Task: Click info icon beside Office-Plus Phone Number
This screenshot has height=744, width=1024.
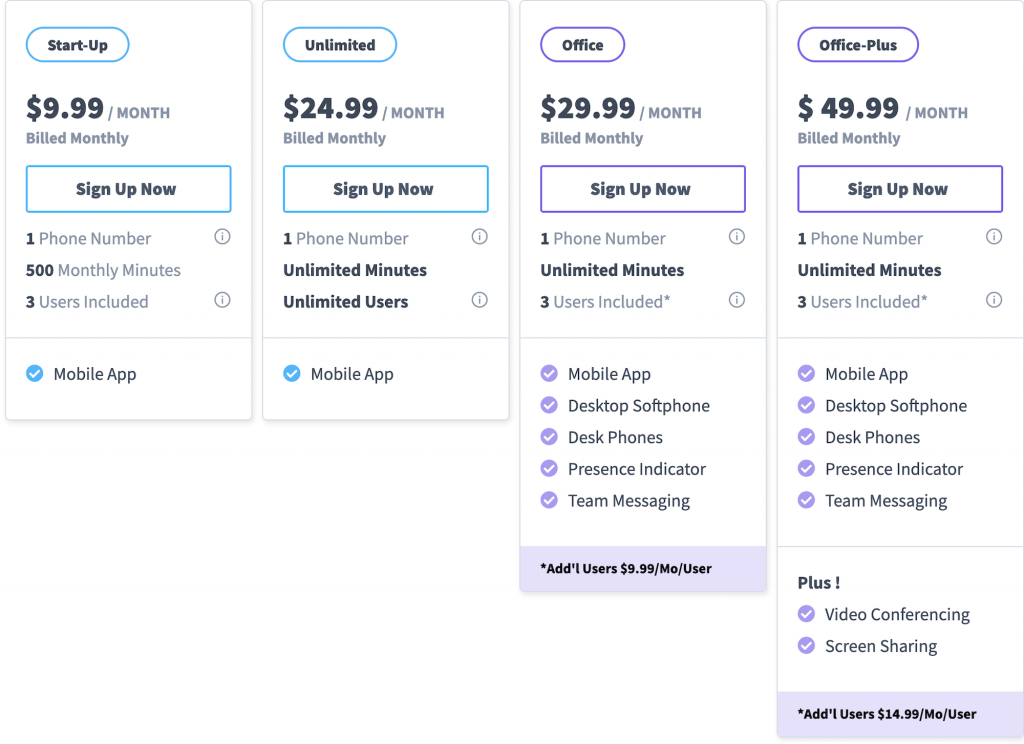Action: [994, 238]
